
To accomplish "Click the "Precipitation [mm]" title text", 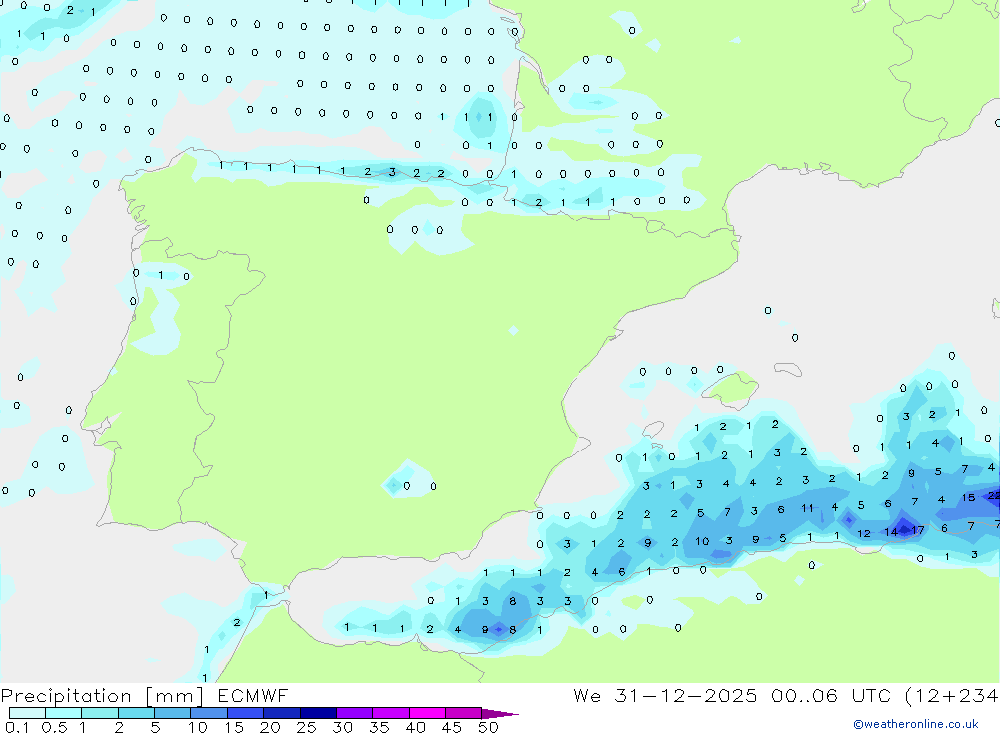I will [102, 696].
